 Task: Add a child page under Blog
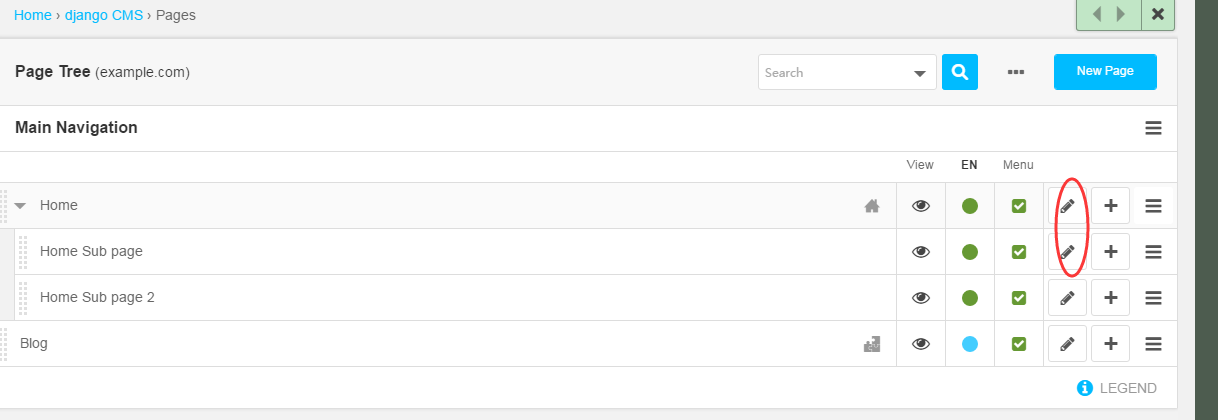point(1110,344)
